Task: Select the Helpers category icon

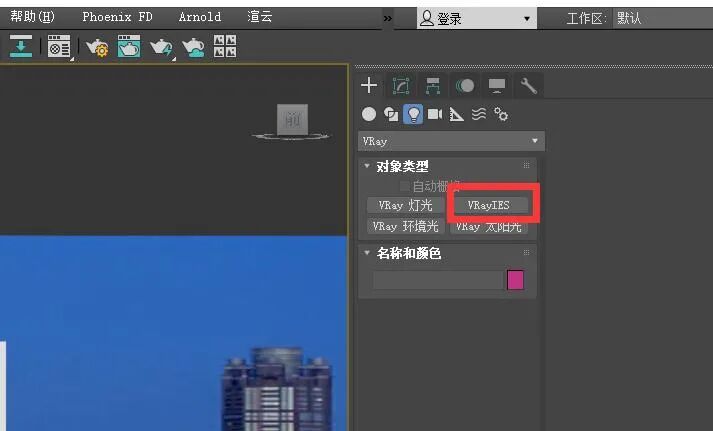Action: click(x=457, y=114)
